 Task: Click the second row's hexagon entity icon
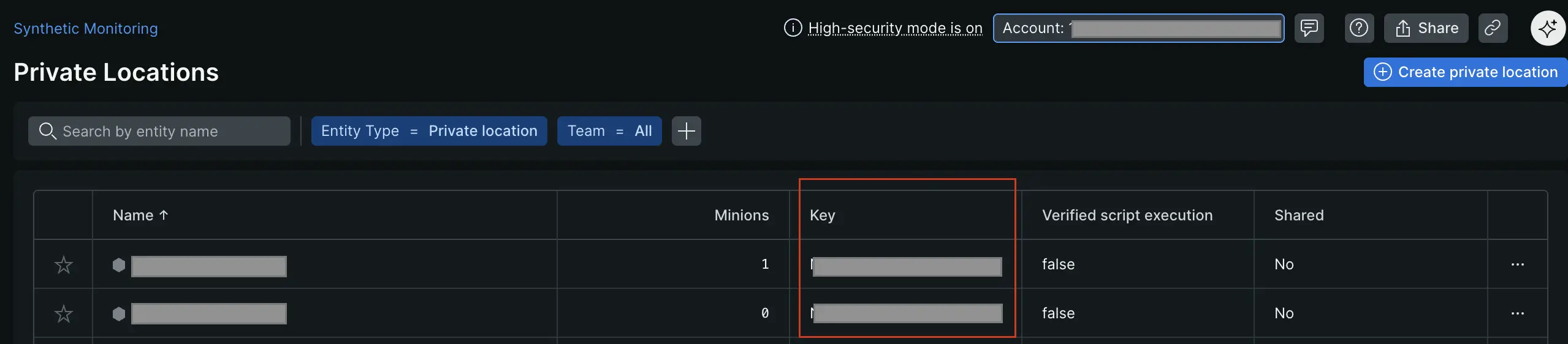click(119, 314)
